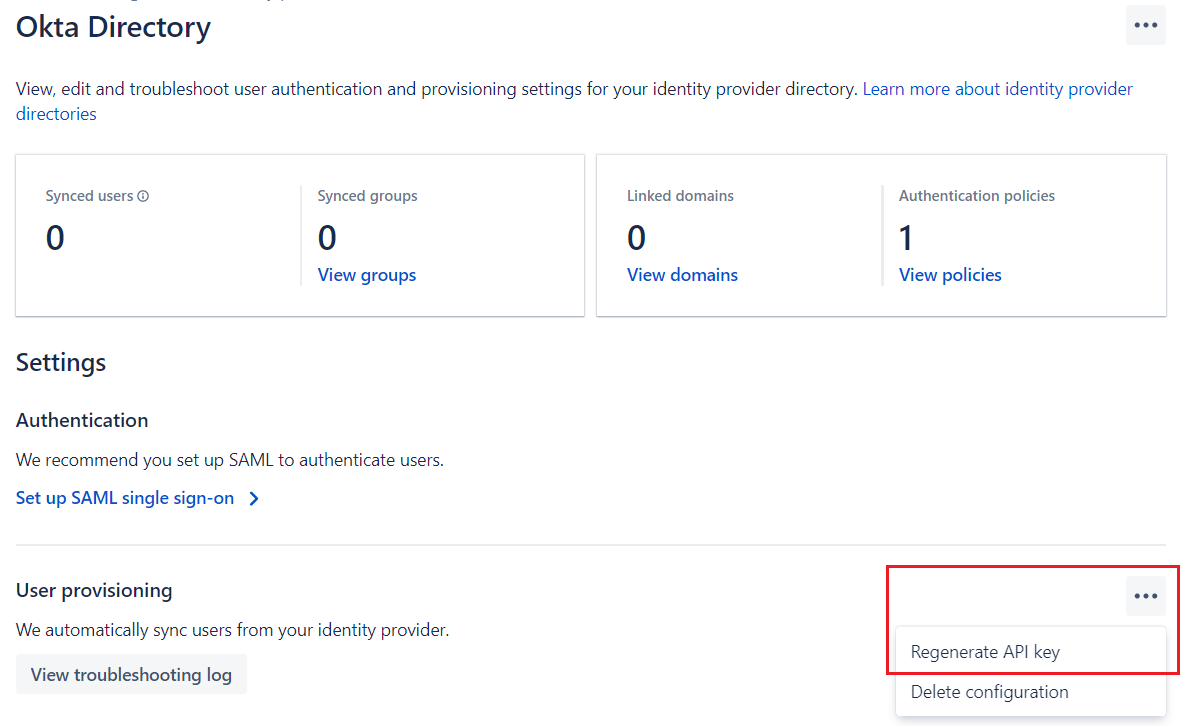1193x726 pixels.
Task: Click Set up SAML single sign-on
Action: [125, 498]
